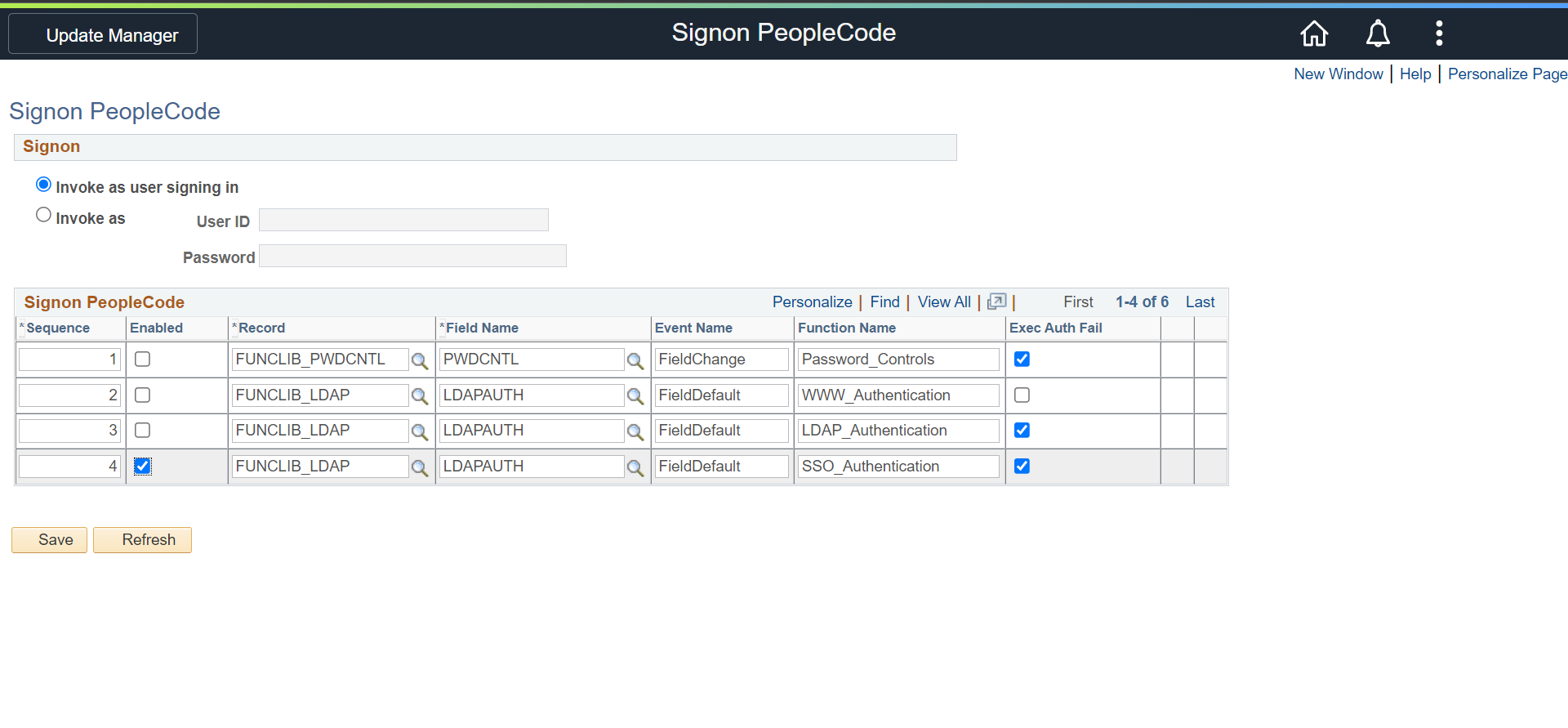Enable the WWW_Authentication row
1568x728 pixels.
click(142, 395)
